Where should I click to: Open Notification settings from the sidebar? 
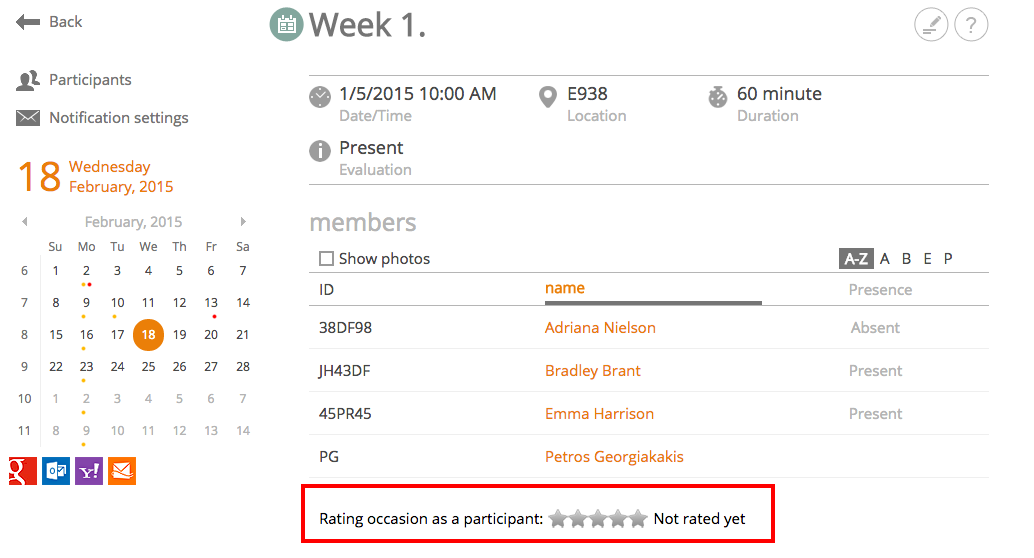click(118, 118)
